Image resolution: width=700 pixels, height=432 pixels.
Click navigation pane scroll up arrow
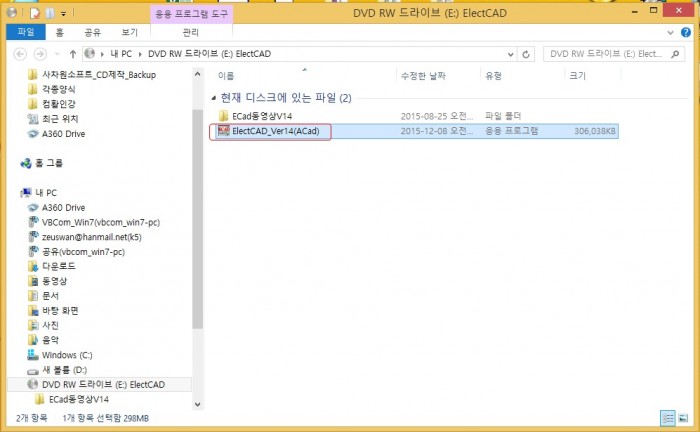[197, 74]
